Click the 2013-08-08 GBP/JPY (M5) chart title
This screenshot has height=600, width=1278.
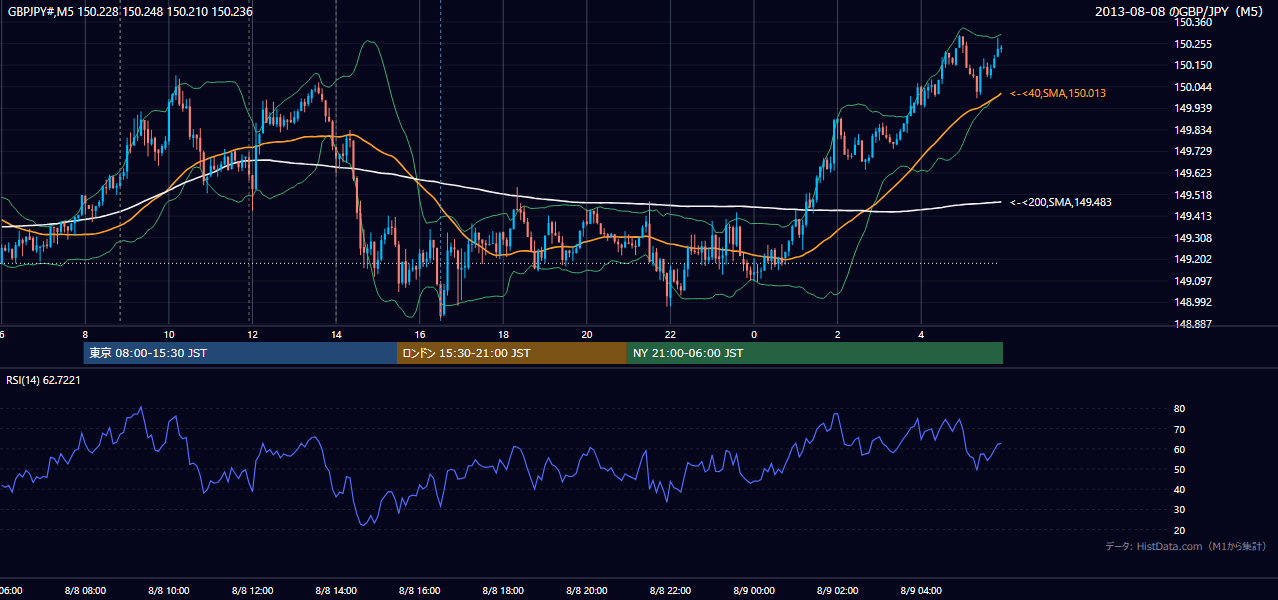(x=1181, y=11)
